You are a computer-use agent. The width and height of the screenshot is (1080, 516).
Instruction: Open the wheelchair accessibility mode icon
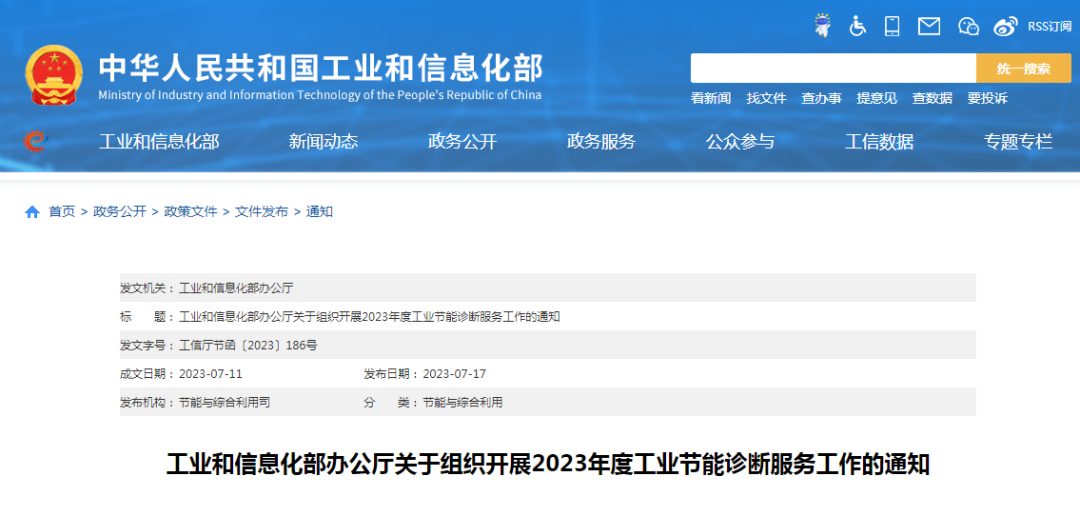857,26
